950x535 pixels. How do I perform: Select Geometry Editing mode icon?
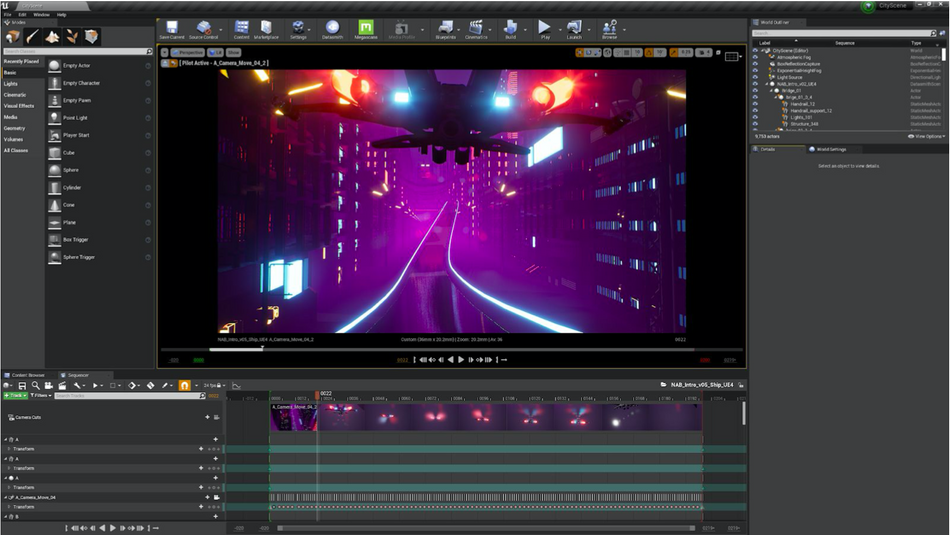click(91, 37)
